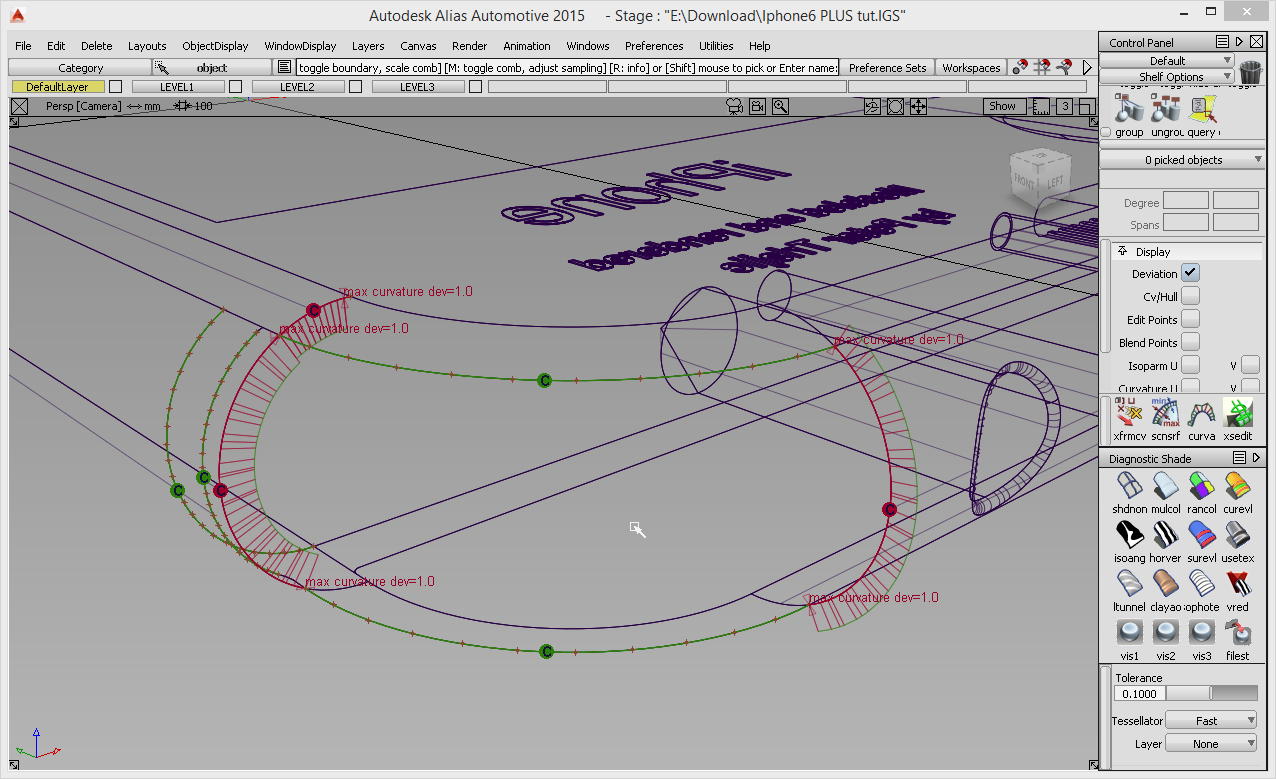Open the Control Panel options menu icon

[x=1222, y=42]
